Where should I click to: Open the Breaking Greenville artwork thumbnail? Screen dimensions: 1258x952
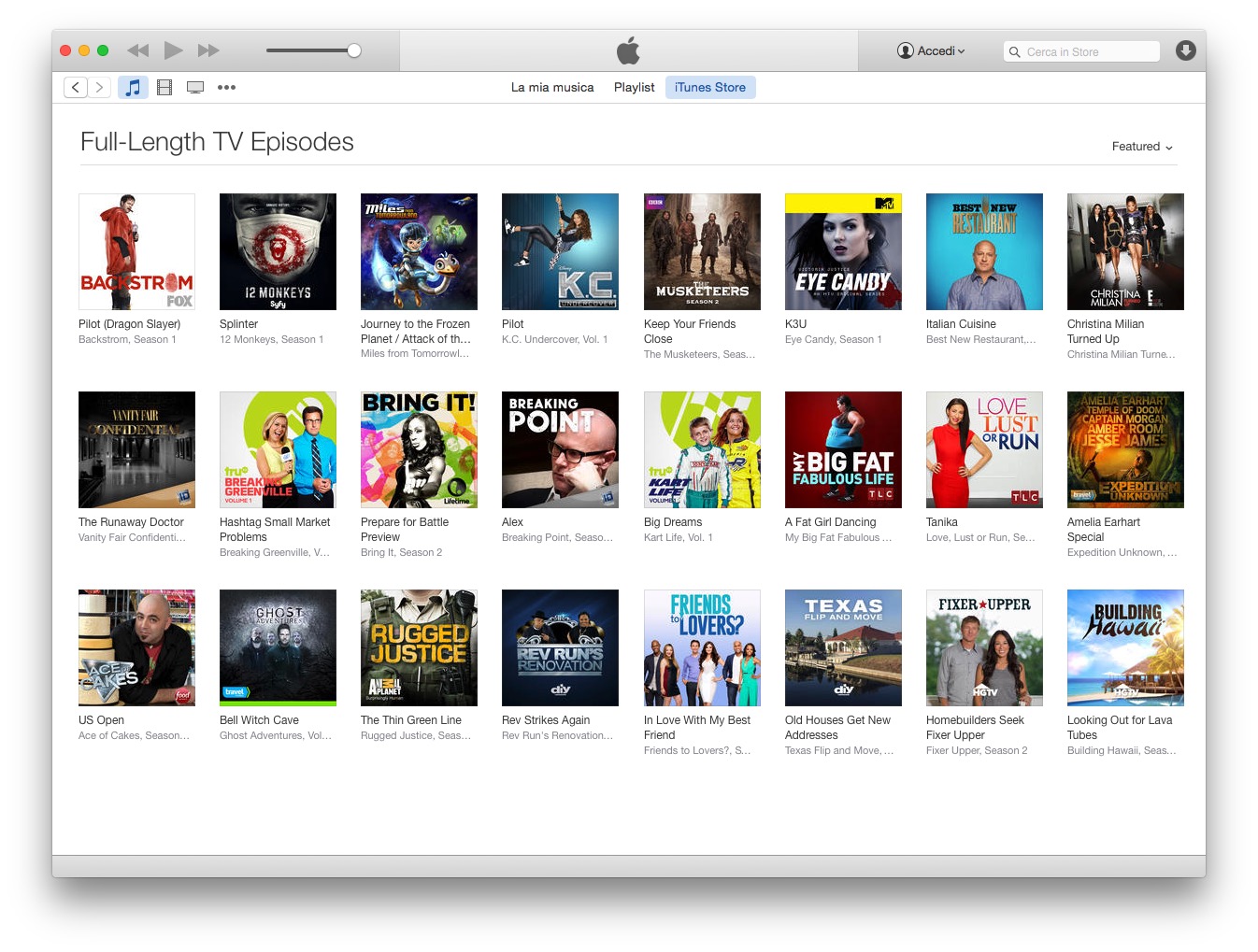tap(278, 449)
